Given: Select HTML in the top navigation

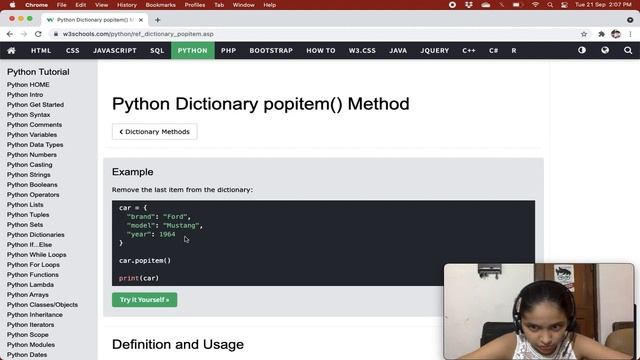Looking at the screenshot, I should [x=41, y=51].
